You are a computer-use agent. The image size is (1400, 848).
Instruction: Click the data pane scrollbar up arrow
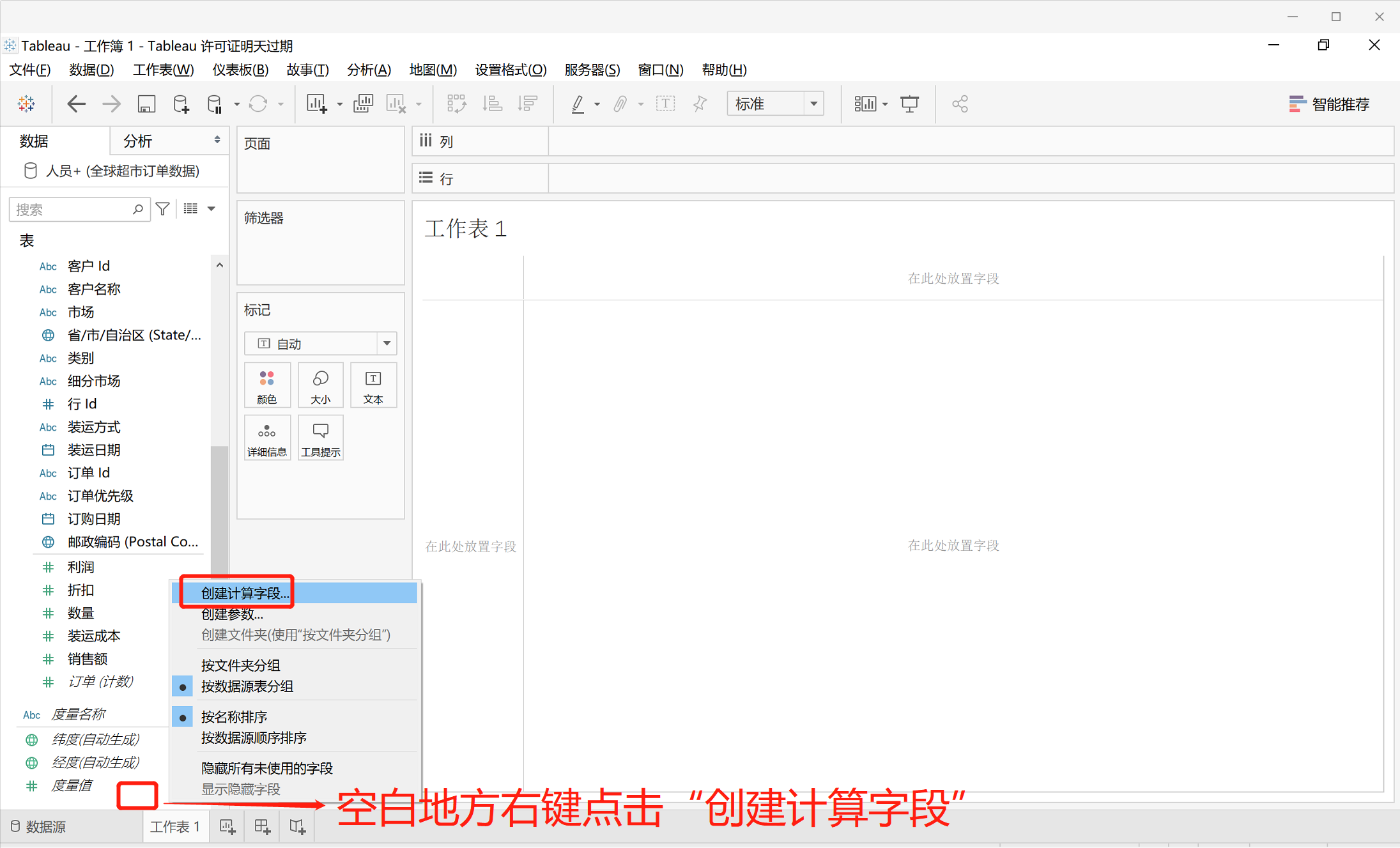click(x=219, y=265)
